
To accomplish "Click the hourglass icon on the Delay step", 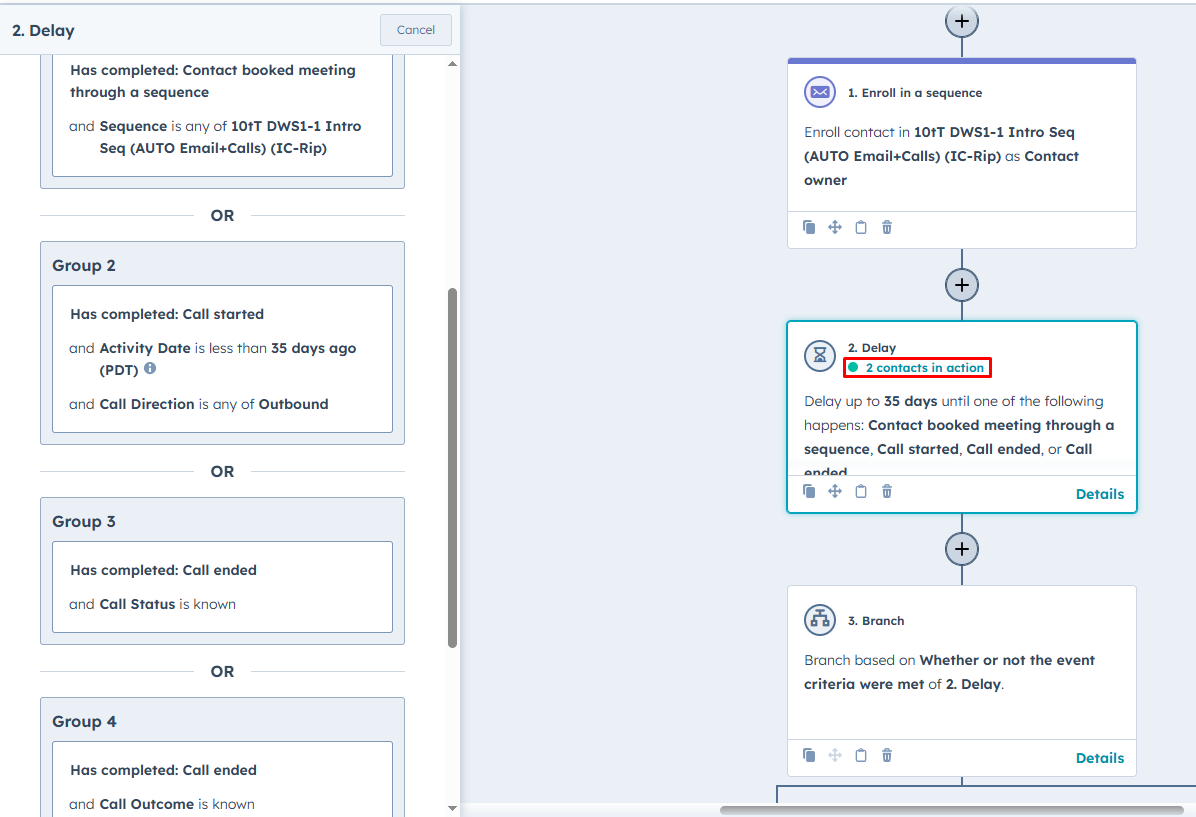I will (819, 356).
